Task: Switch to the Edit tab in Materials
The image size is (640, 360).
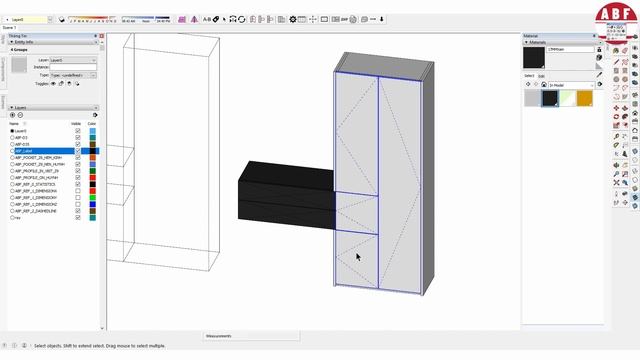Action: (x=541, y=76)
